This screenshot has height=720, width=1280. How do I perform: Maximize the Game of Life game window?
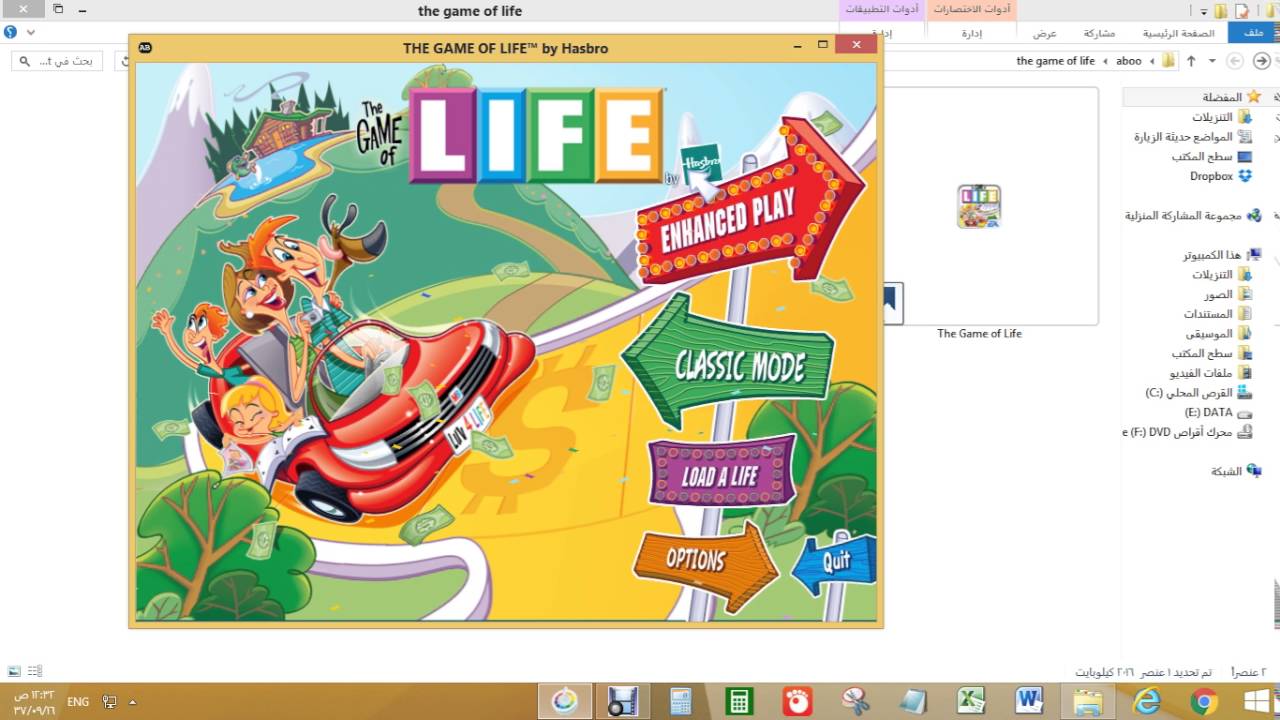pyautogui.click(x=823, y=45)
